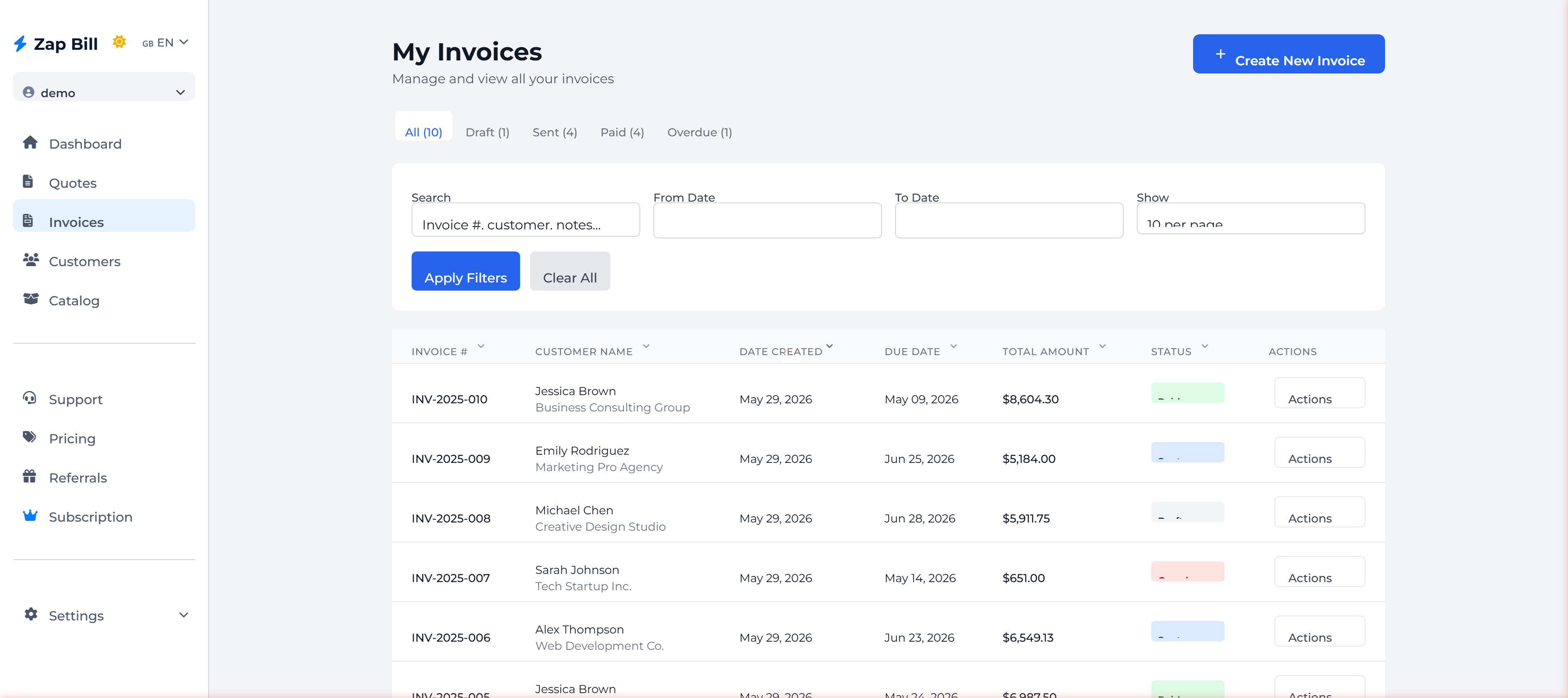The width and height of the screenshot is (1568, 698).
Task: Open Actions for INV-2025-007
Action: pyautogui.click(x=1319, y=571)
